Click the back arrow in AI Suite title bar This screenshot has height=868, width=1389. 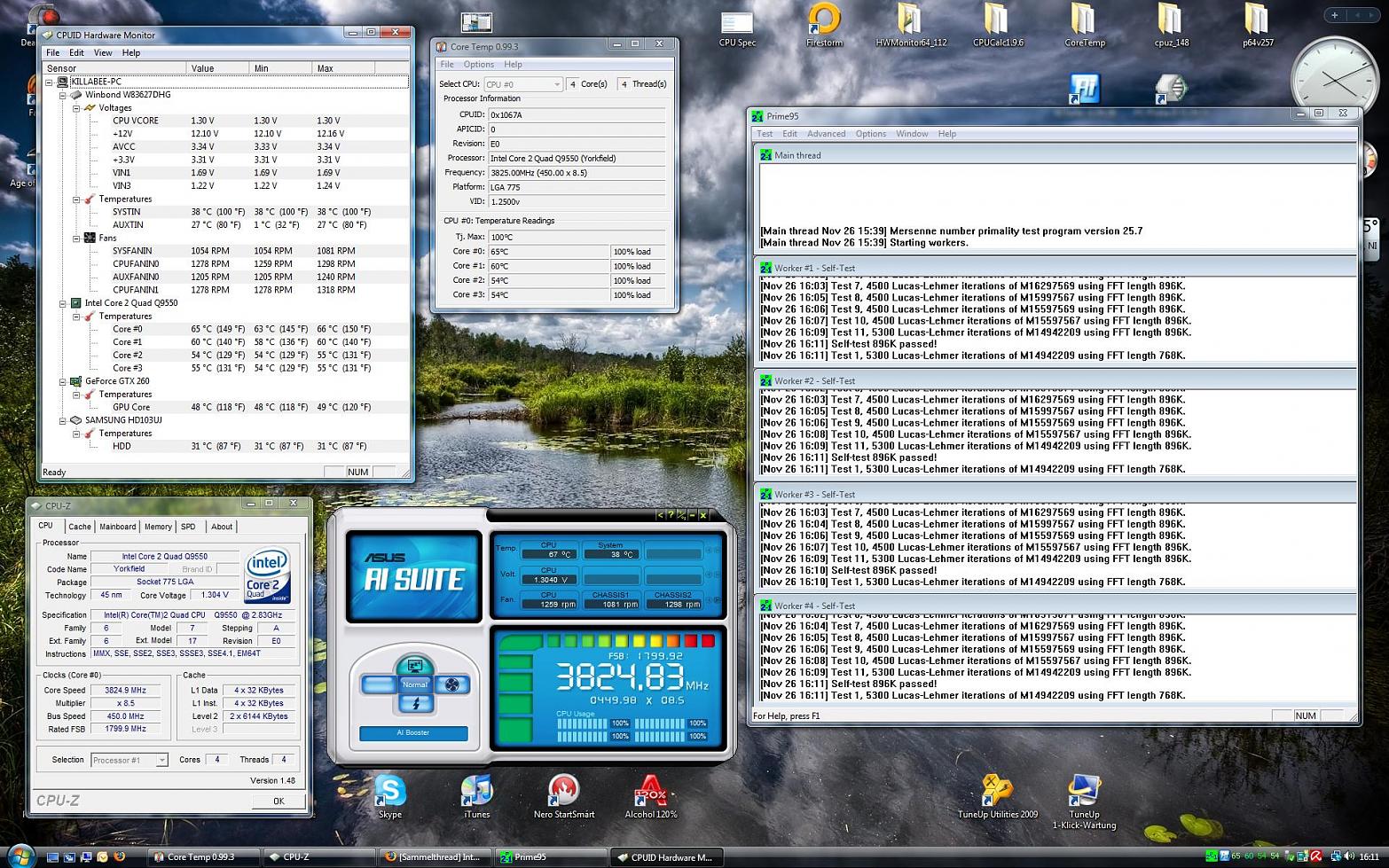tap(660, 515)
